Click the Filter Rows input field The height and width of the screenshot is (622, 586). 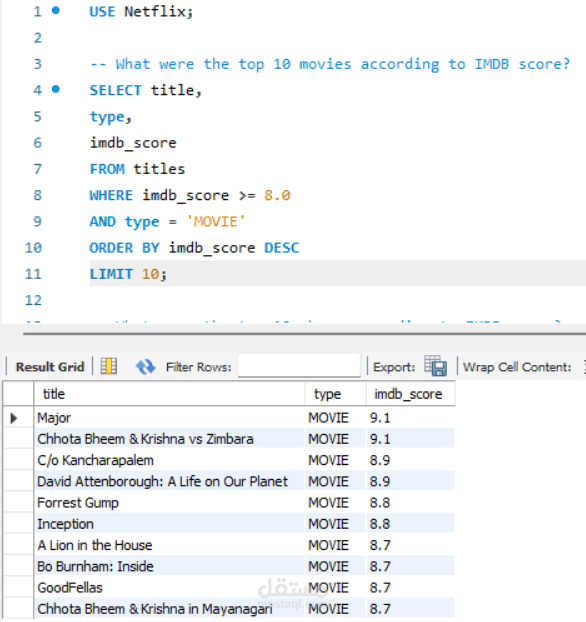click(299, 366)
